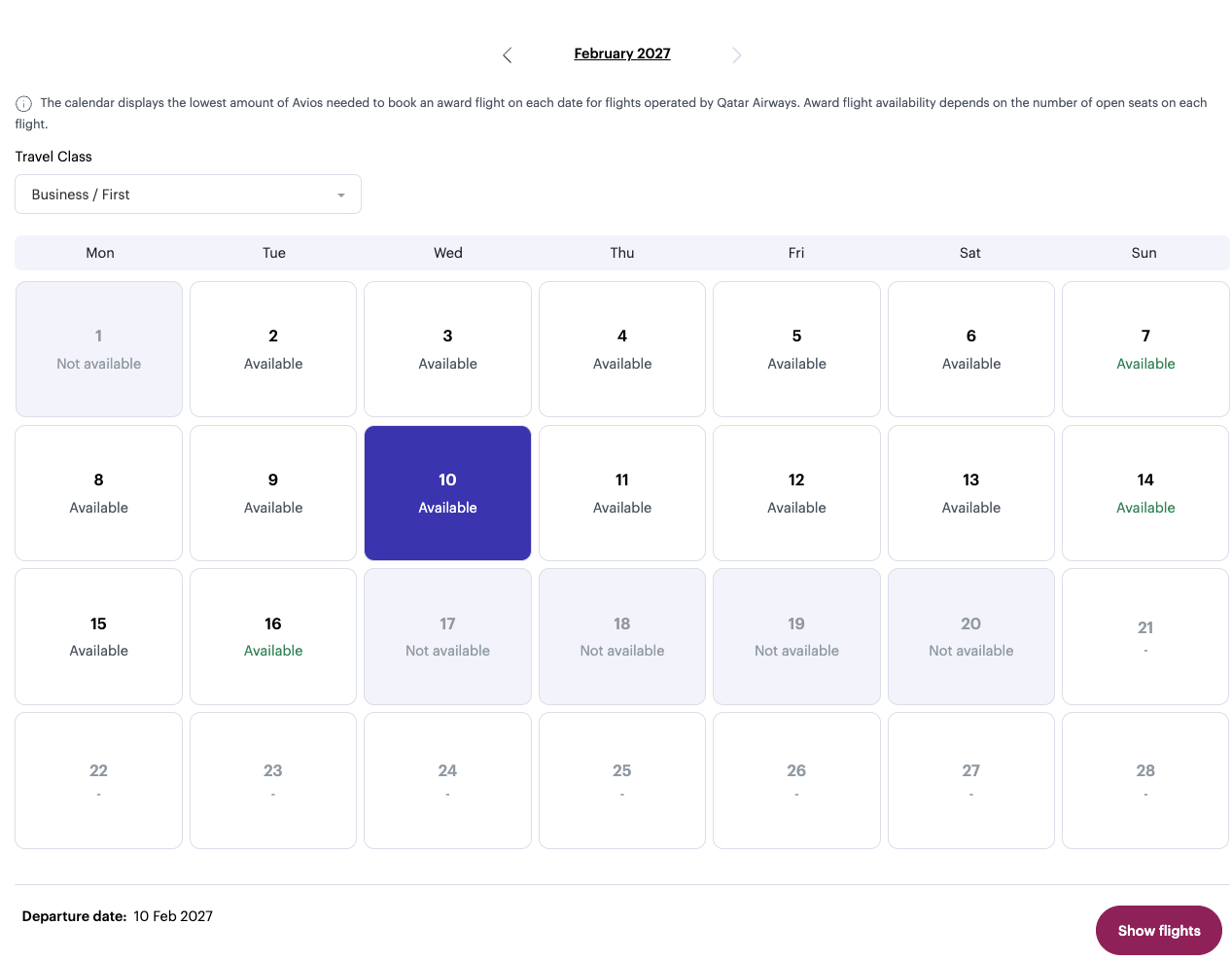Click the unavailable date 17 cell

click(x=447, y=637)
